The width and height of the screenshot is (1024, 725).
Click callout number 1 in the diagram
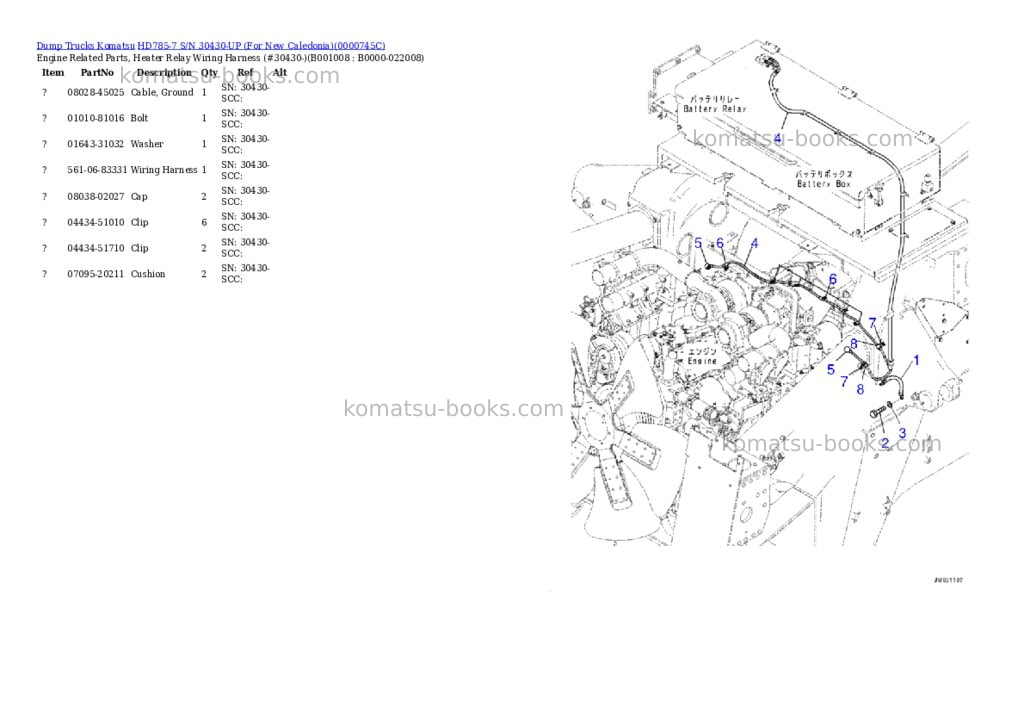[x=916, y=361]
